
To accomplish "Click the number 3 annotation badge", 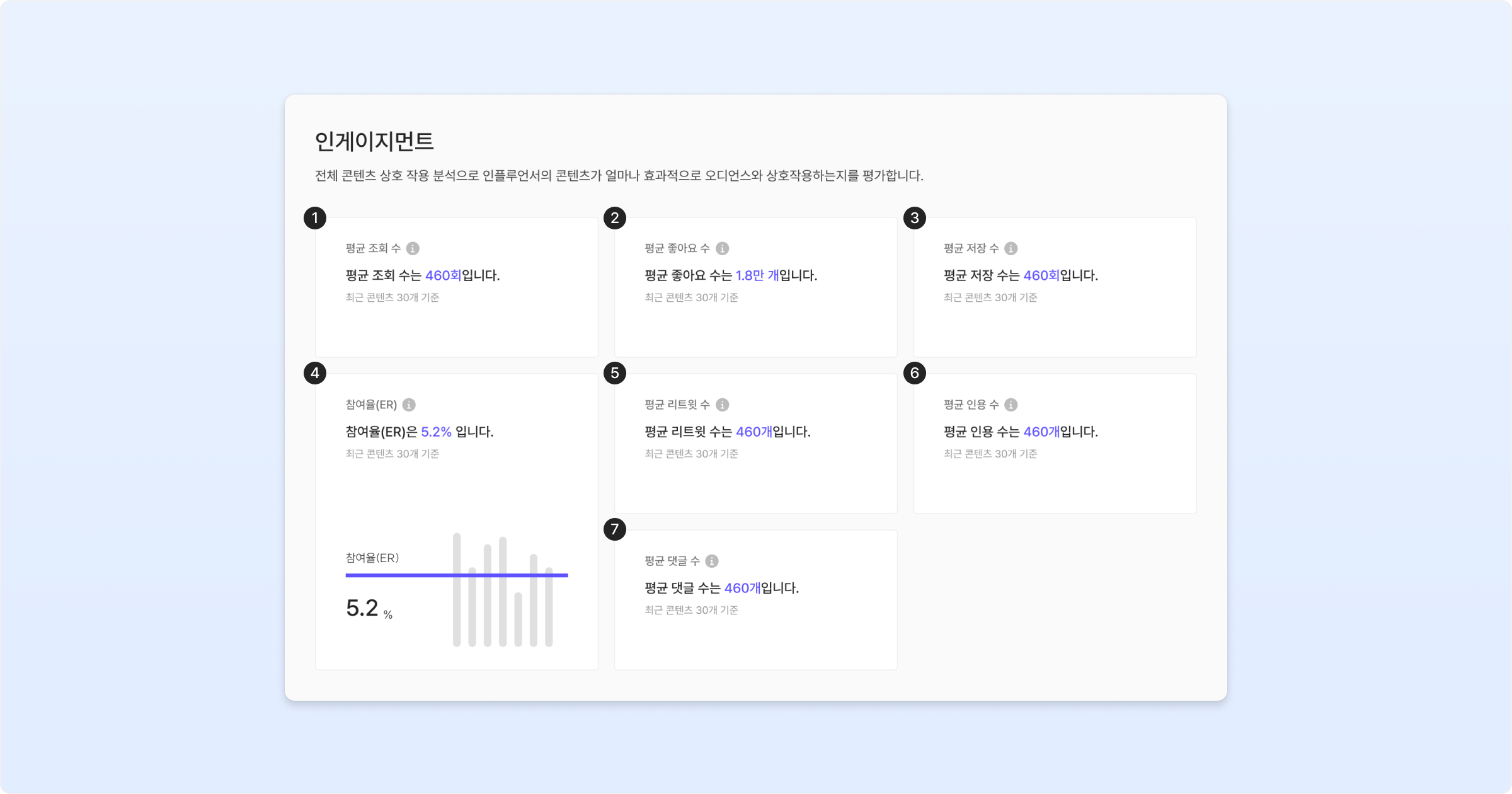I will coord(915,218).
